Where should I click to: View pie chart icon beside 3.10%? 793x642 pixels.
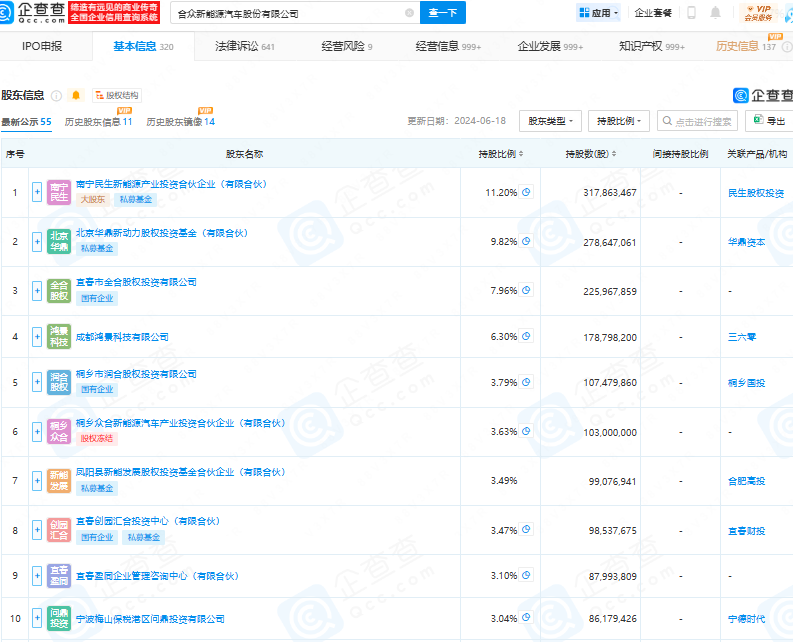click(526, 575)
